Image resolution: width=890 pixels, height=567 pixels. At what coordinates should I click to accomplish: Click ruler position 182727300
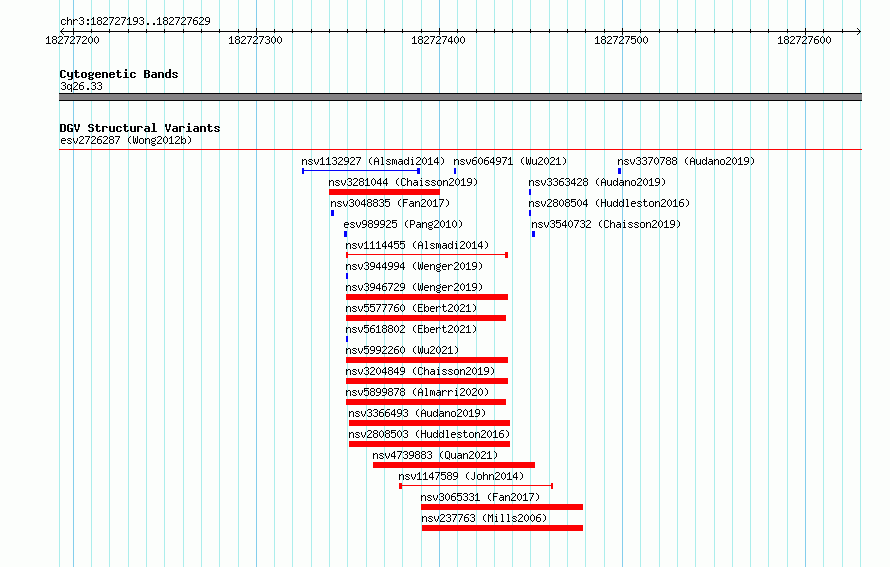point(255,40)
